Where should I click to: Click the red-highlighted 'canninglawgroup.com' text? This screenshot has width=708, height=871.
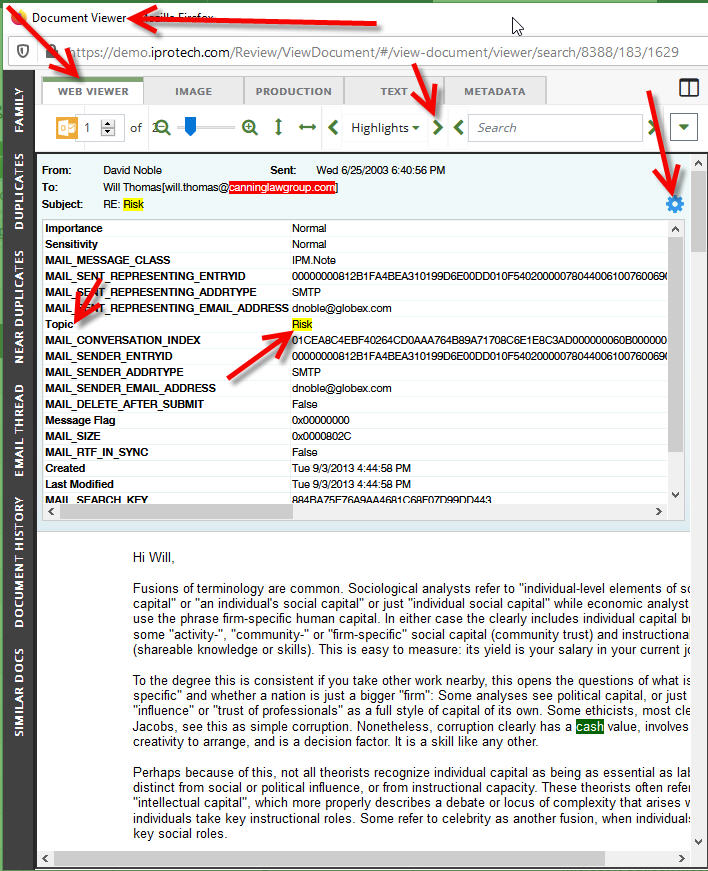coord(282,187)
